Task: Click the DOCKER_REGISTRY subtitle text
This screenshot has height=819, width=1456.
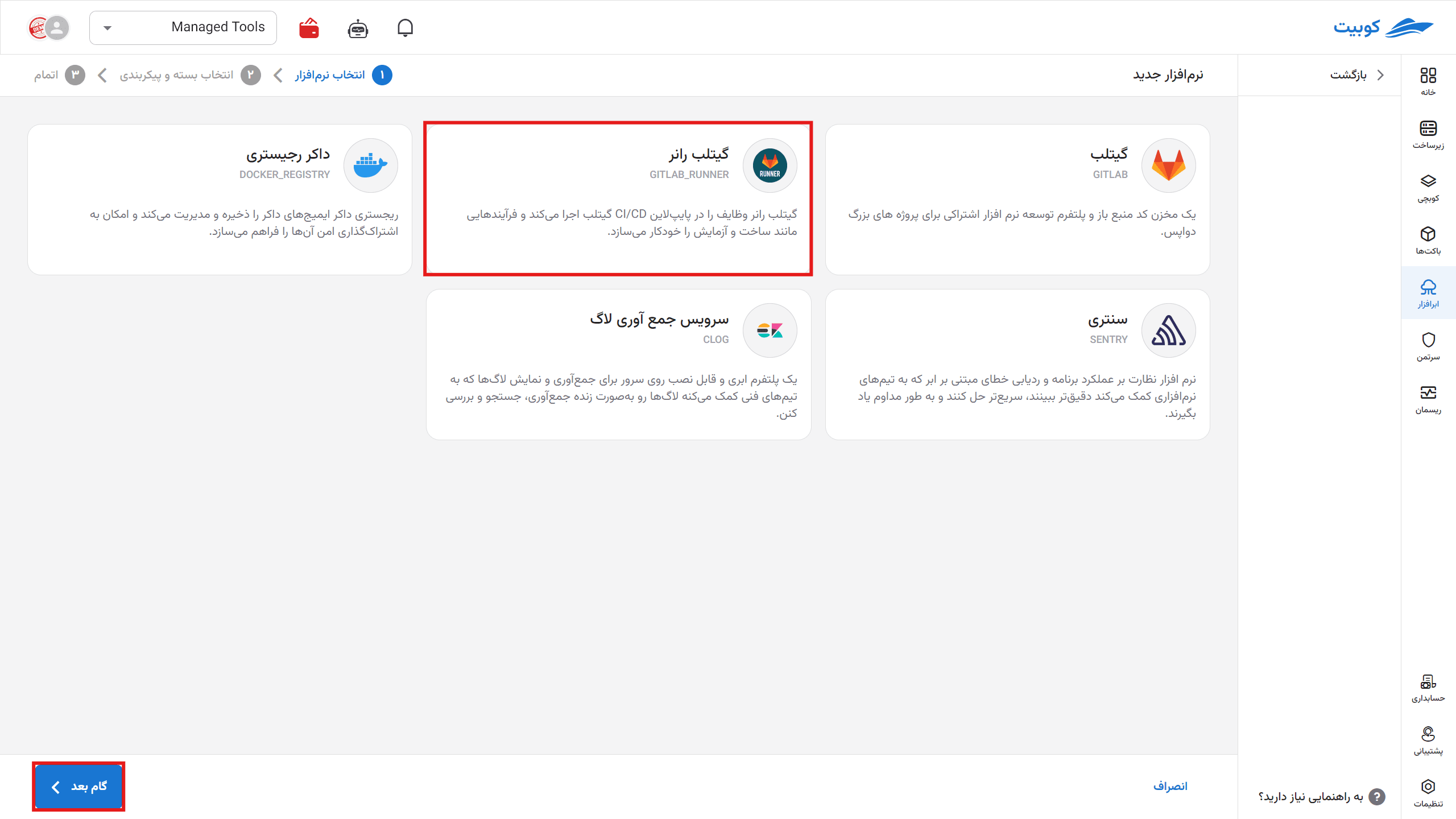Action: tap(284, 175)
